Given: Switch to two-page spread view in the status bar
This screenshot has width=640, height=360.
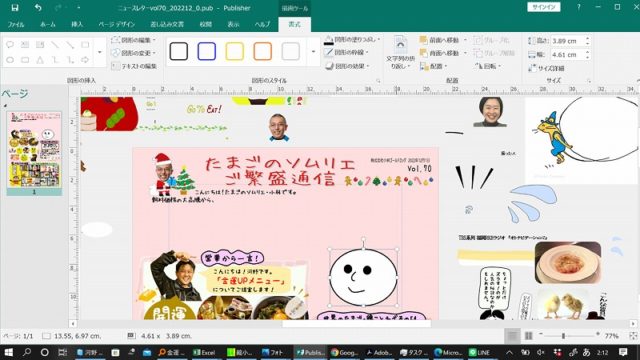Looking at the screenshot, I should [529, 336].
